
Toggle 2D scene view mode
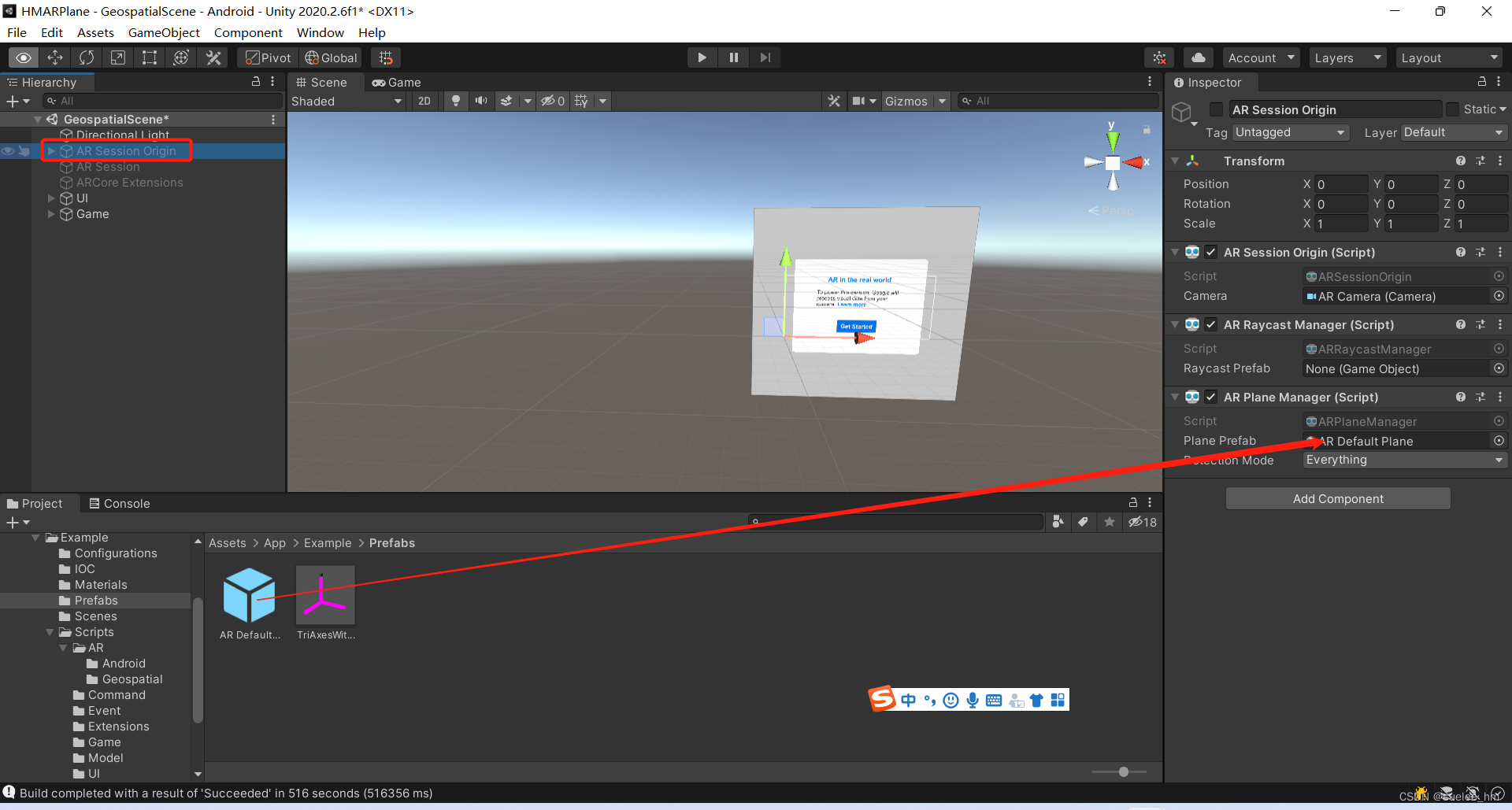pyautogui.click(x=424, y=101)
